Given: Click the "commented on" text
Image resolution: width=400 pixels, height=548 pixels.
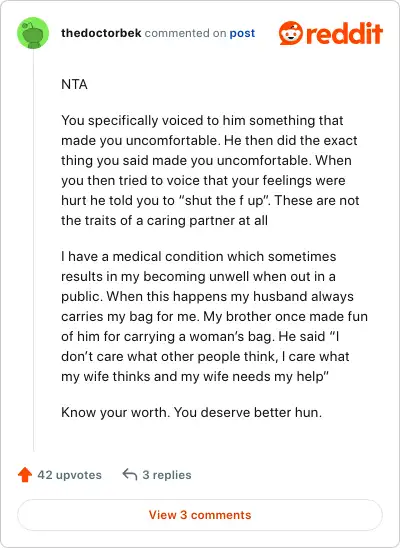Looking at the screenshot, I should pos(186,33).
